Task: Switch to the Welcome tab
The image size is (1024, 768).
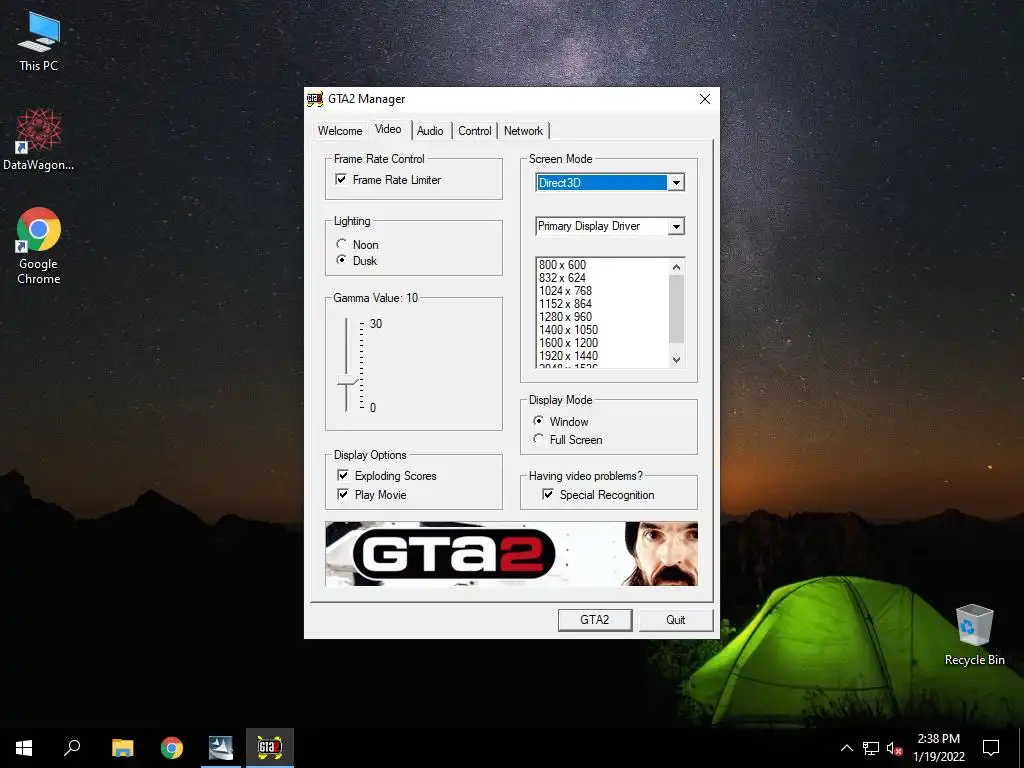Action: (340, 131)
